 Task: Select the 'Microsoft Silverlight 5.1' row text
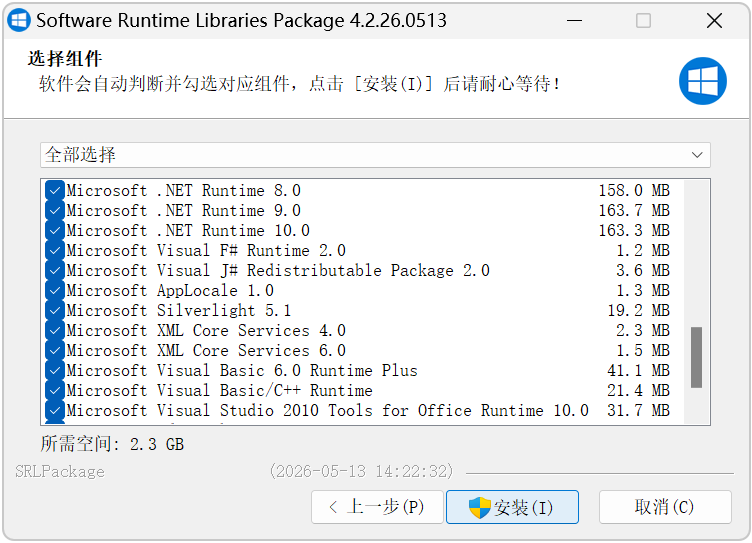[x=178, y=310]
